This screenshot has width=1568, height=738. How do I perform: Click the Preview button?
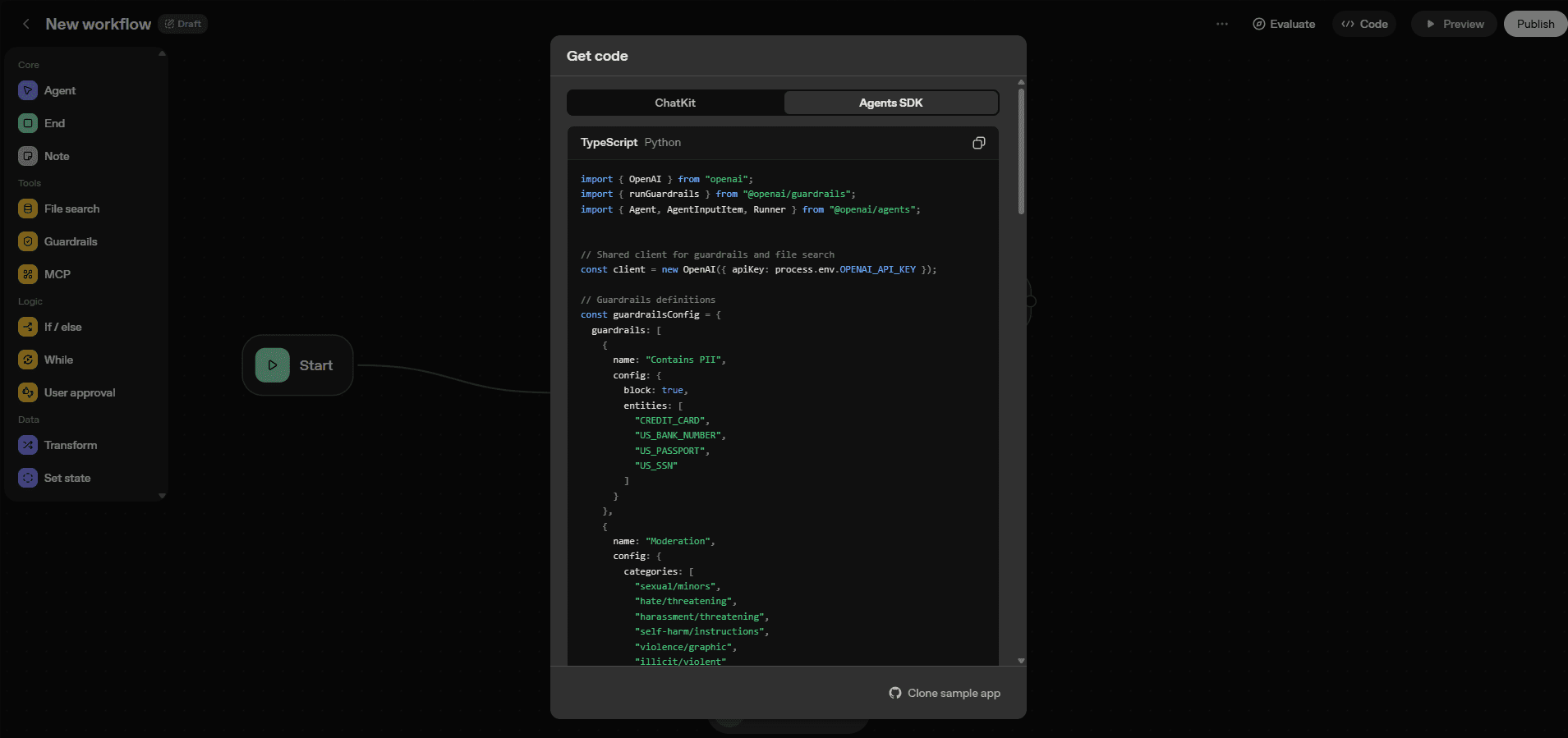[1455, 24]
